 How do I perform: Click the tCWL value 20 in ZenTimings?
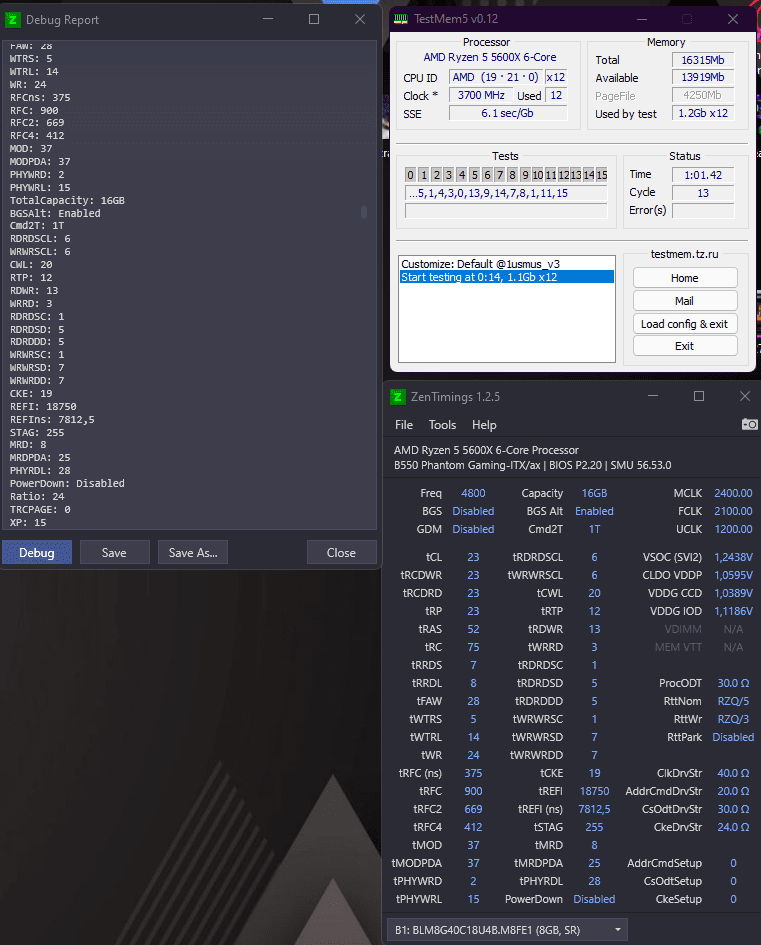594,593
